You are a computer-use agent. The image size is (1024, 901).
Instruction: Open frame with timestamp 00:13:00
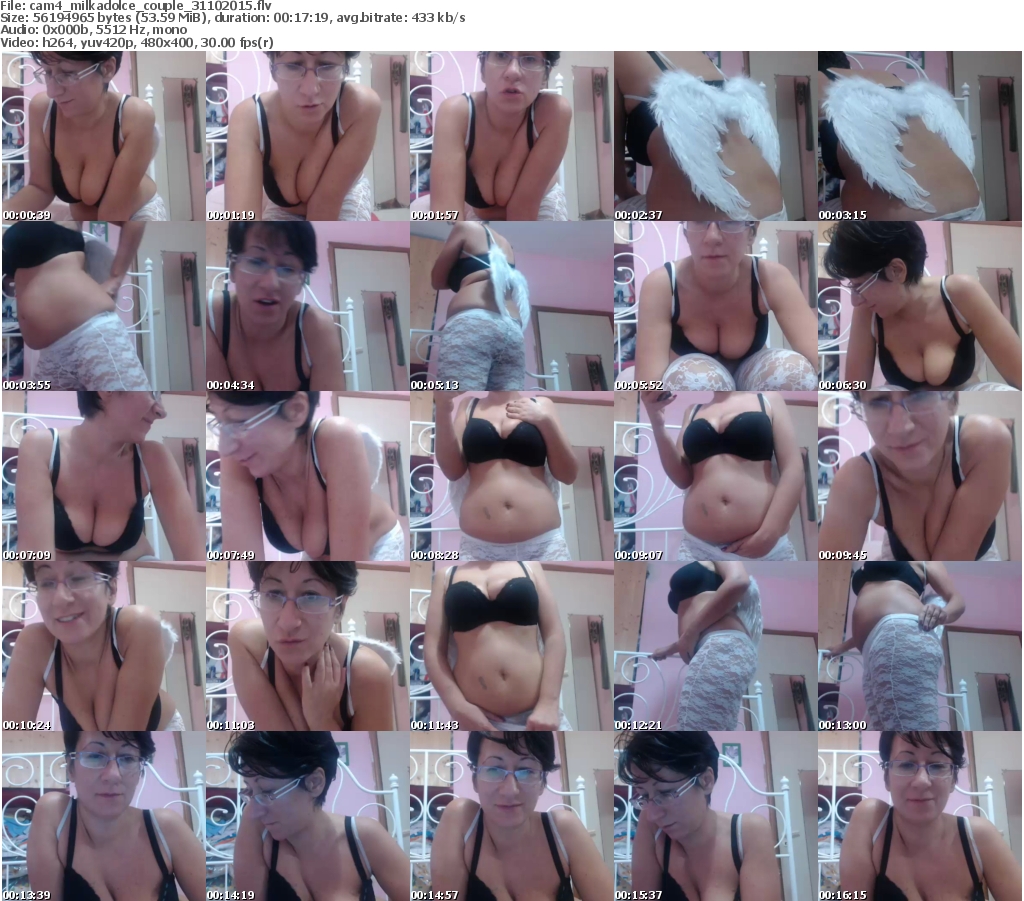click(920, 646)
